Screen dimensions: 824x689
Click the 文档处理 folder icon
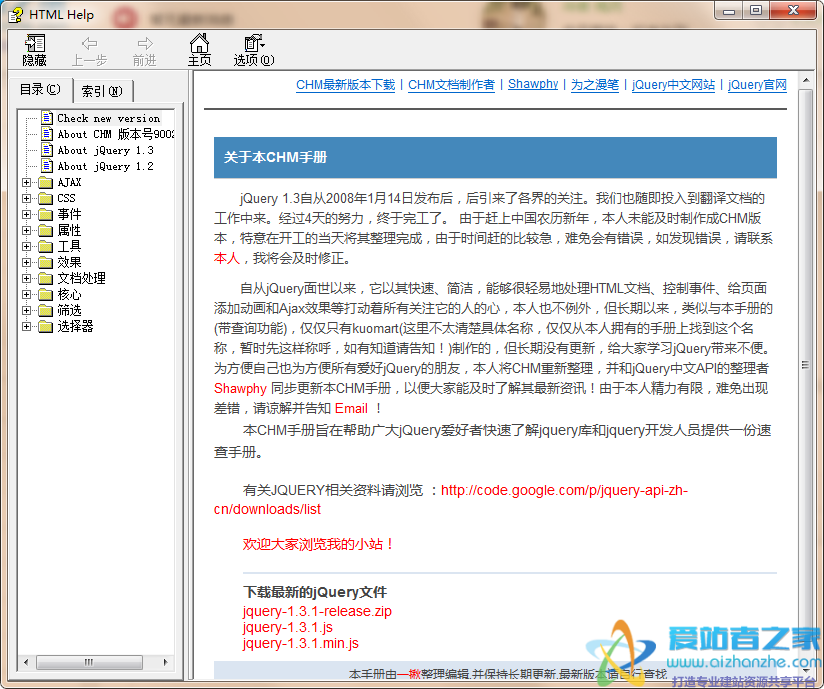(x=46, y=279)
